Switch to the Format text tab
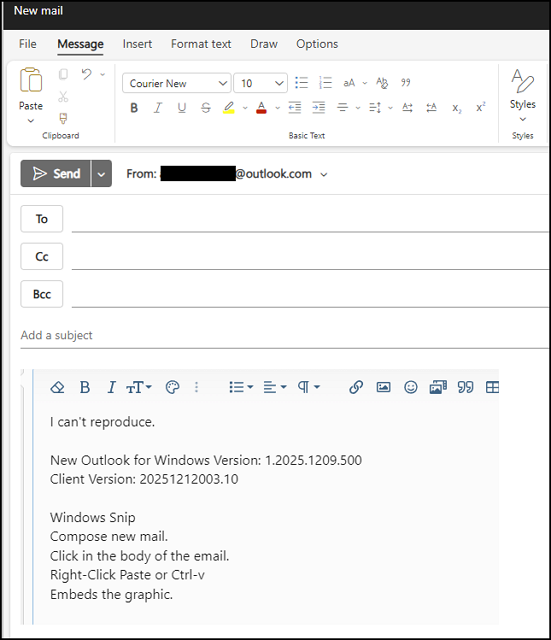551x640 pixels. click(x=201, y=44)
